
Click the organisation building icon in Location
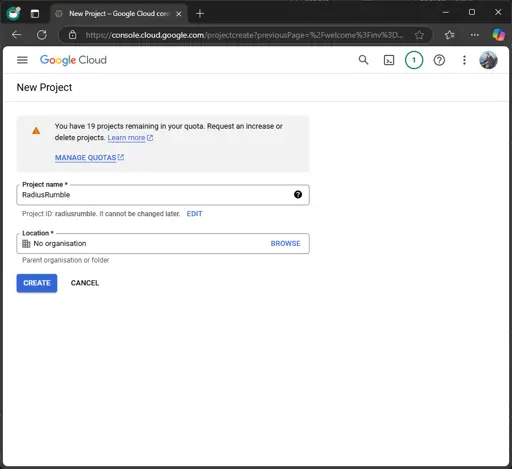[x=26, y=244]
